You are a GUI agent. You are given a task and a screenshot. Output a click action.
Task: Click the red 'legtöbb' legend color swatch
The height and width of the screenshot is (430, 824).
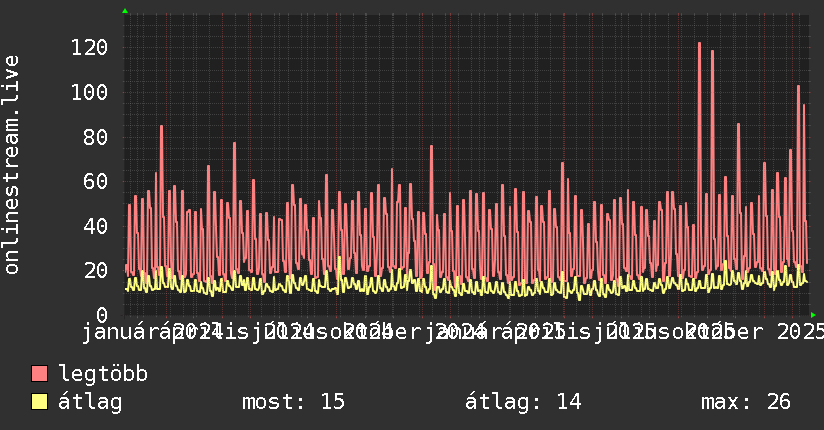pos(39,374)
